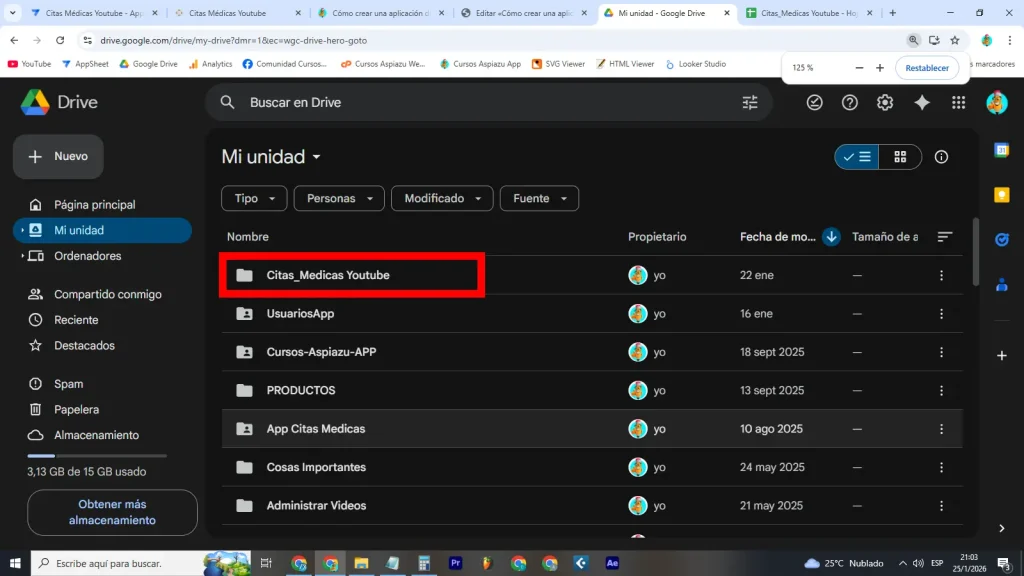Open Help question mark icon
Screen dimensions: 1024x576
point(849,102)
